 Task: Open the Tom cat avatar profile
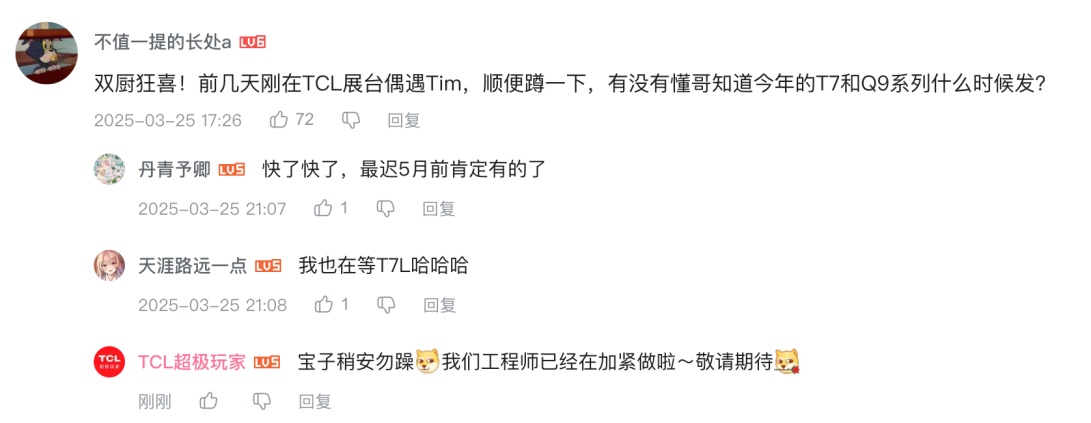[x=47, y=53]
